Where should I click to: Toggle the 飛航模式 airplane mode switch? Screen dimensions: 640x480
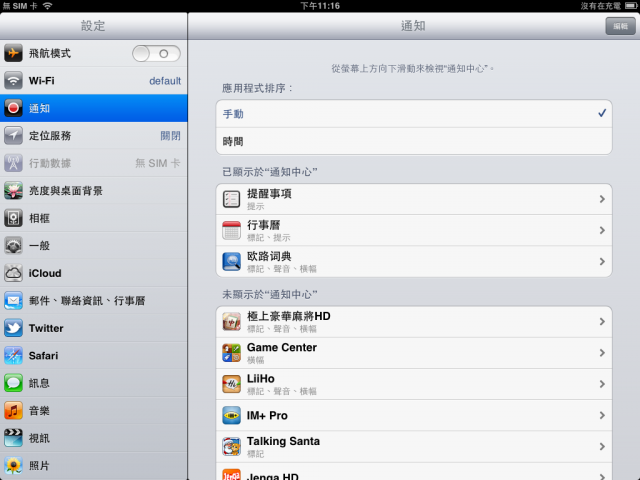point(156,53)
